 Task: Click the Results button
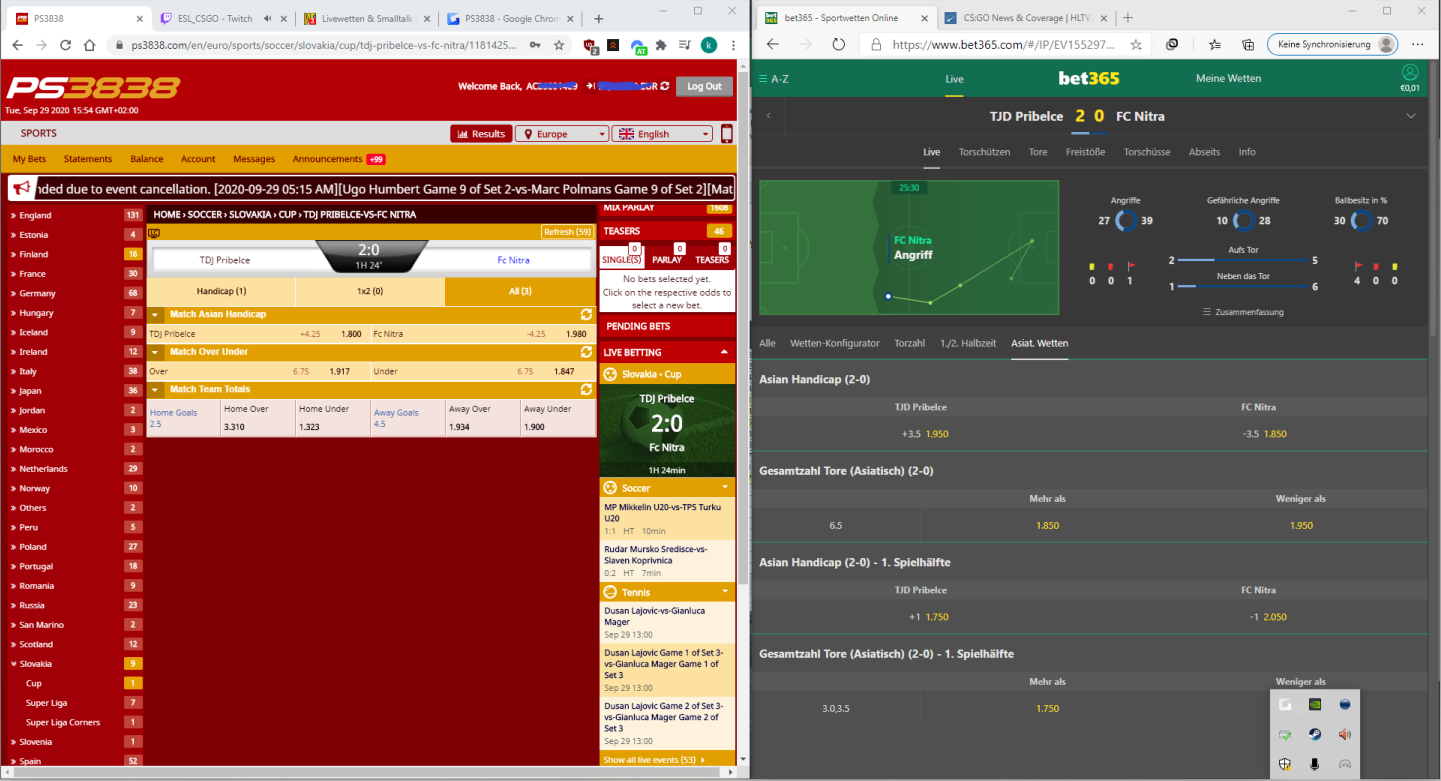(x=481, y=134)
